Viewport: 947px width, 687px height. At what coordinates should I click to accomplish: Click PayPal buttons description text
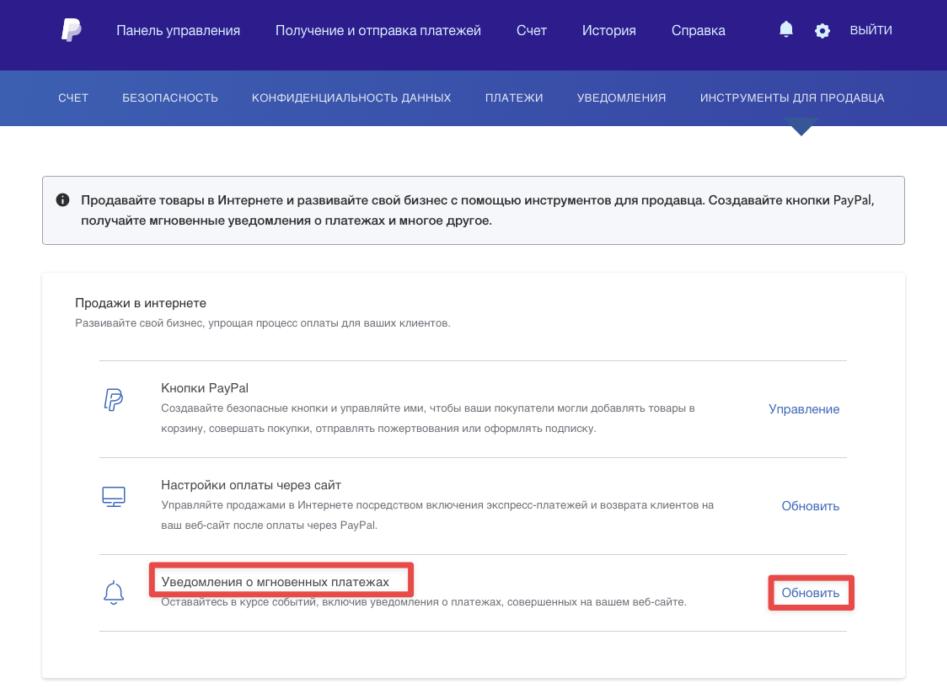428,418
